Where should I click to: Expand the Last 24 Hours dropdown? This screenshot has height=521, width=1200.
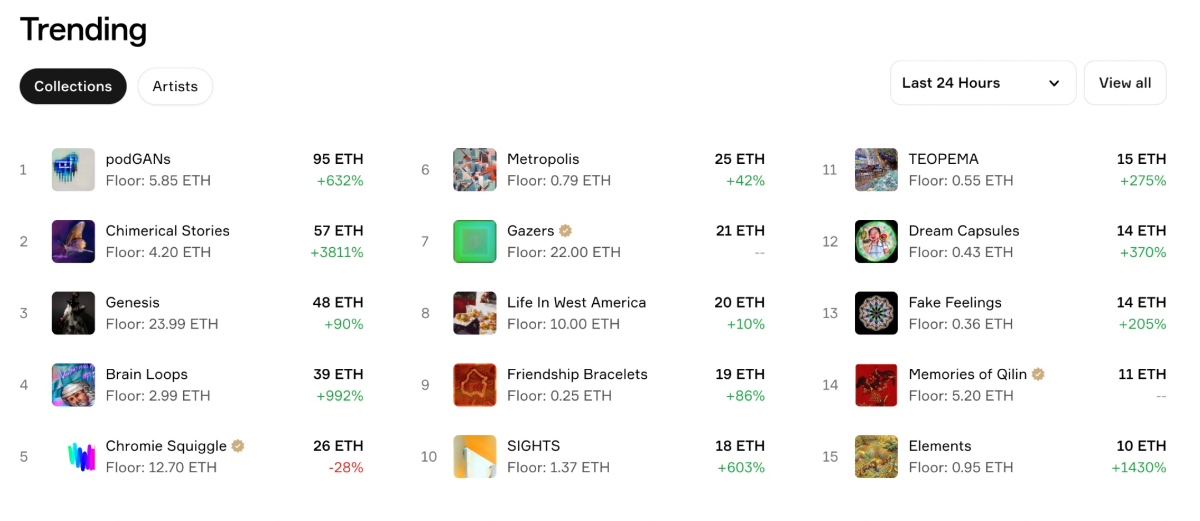(983, 83)
